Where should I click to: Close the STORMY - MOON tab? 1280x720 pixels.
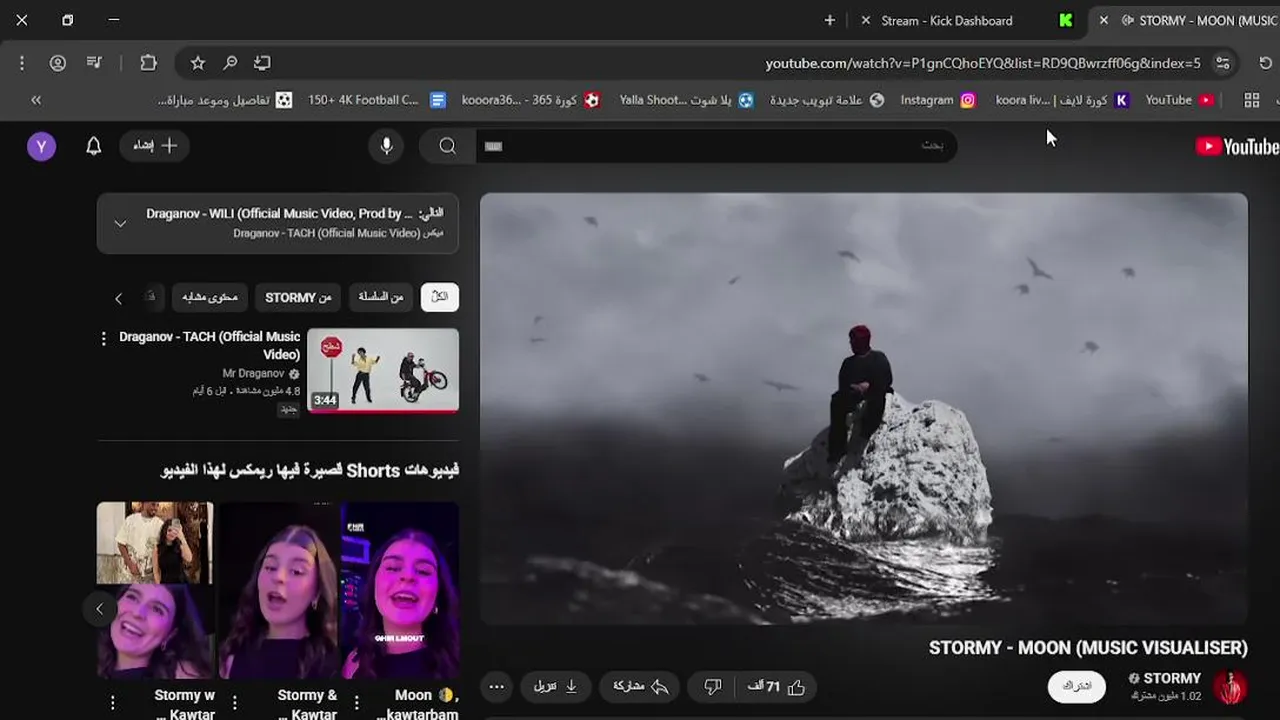pos(1103,20)
